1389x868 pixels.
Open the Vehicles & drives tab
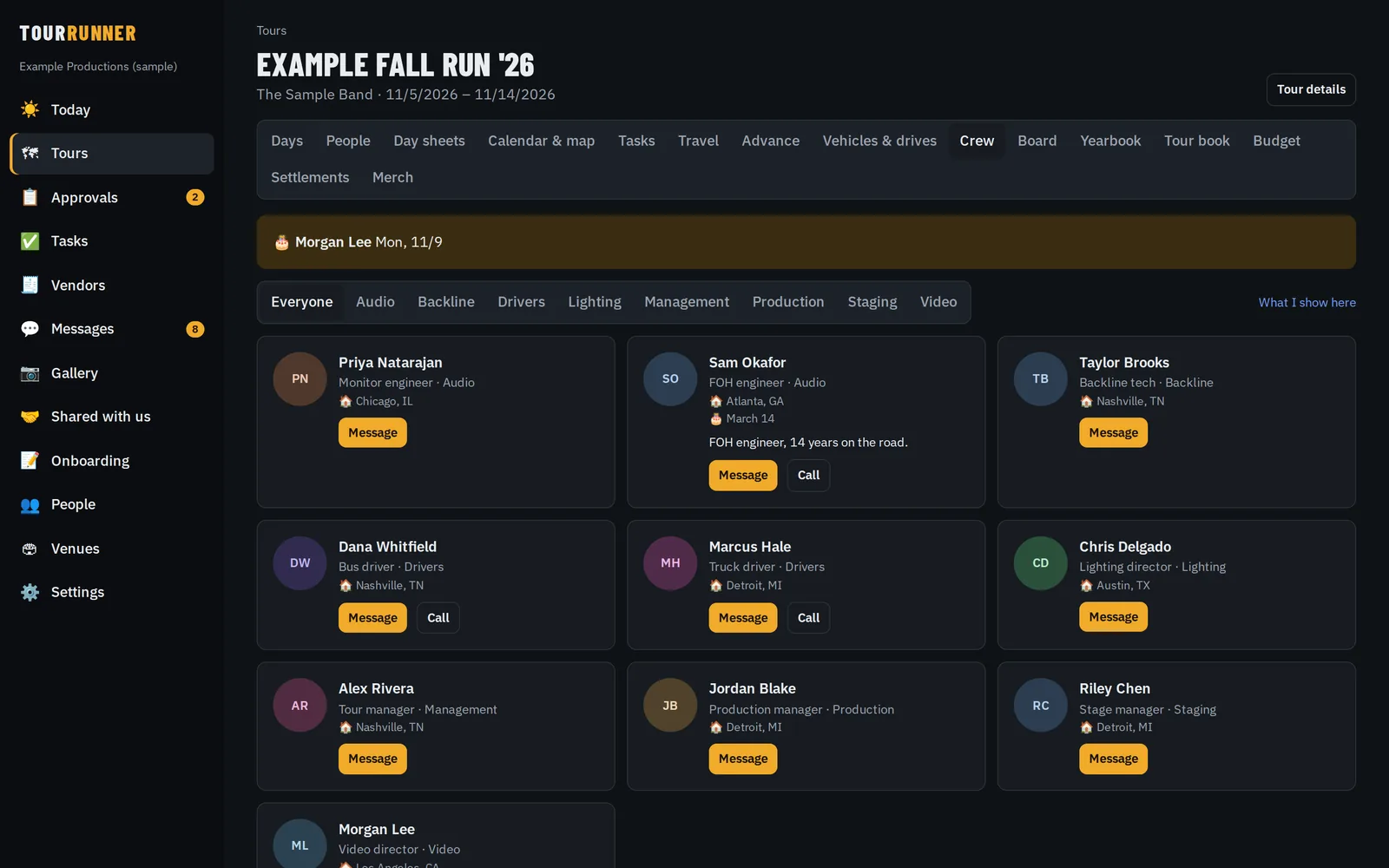[x=879, y=141]
